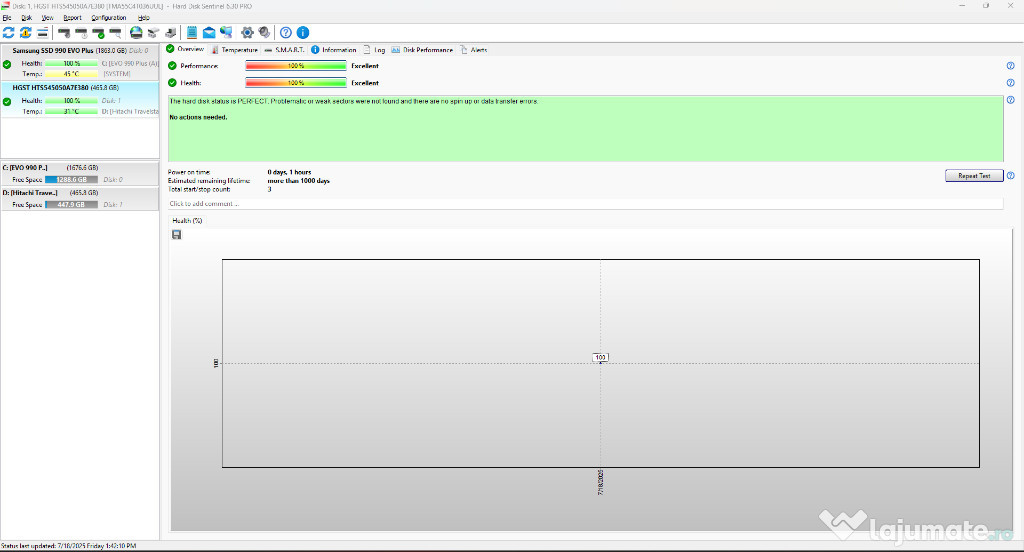This screenshot has height=552, width=1024.
Task: Click the Health (%) graph tab
Action: pyautogui.click(x=187, y=221)
